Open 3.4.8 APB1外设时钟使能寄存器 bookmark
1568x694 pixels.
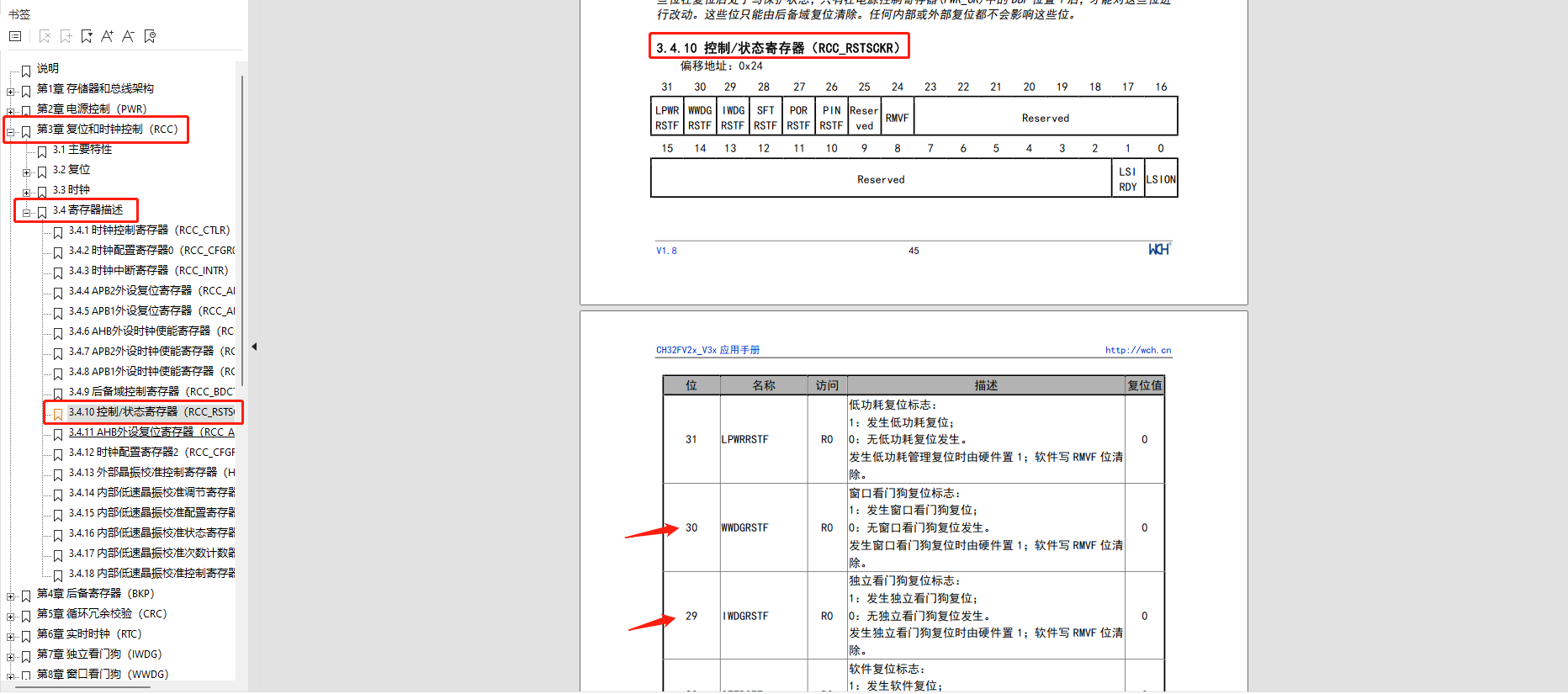(x=151, y=371)
